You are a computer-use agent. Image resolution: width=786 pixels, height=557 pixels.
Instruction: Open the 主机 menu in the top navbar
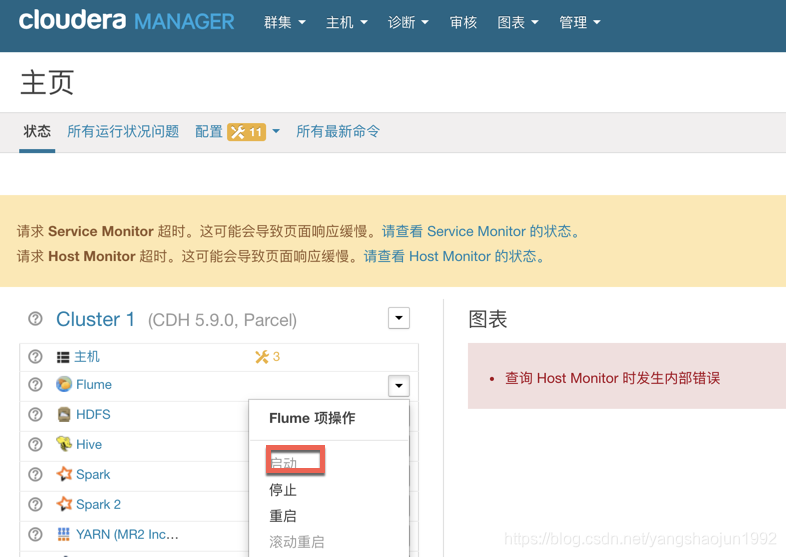click(346, 22)
